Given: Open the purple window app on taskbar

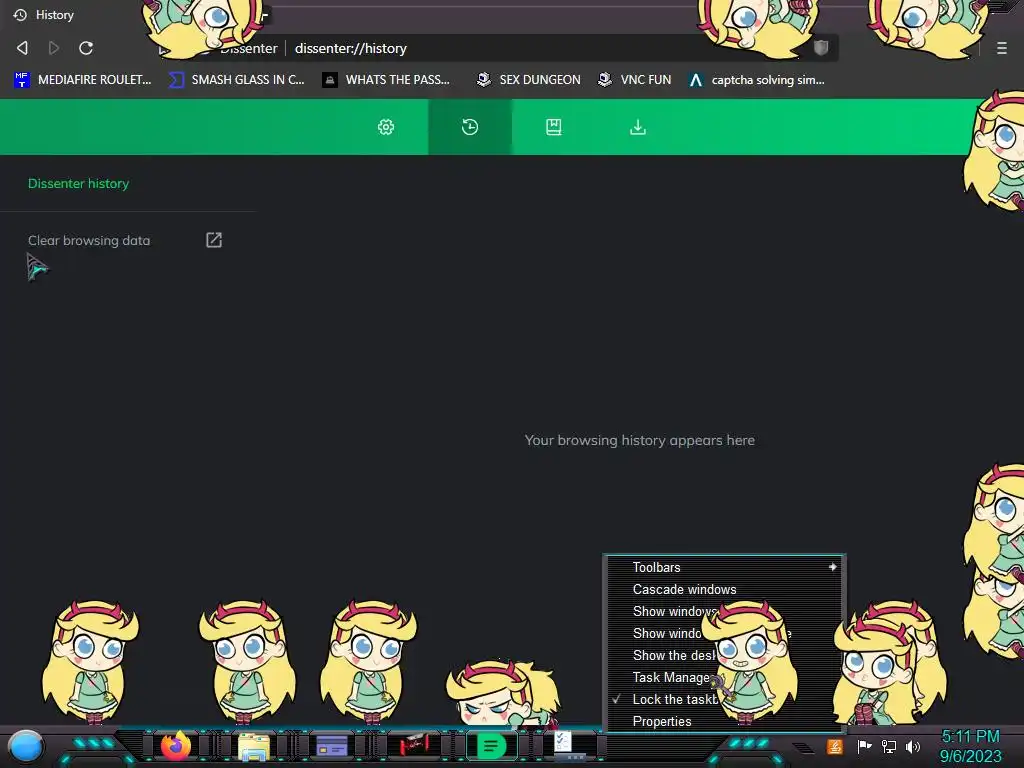Looking at the screenshot, I should (332, 746).
